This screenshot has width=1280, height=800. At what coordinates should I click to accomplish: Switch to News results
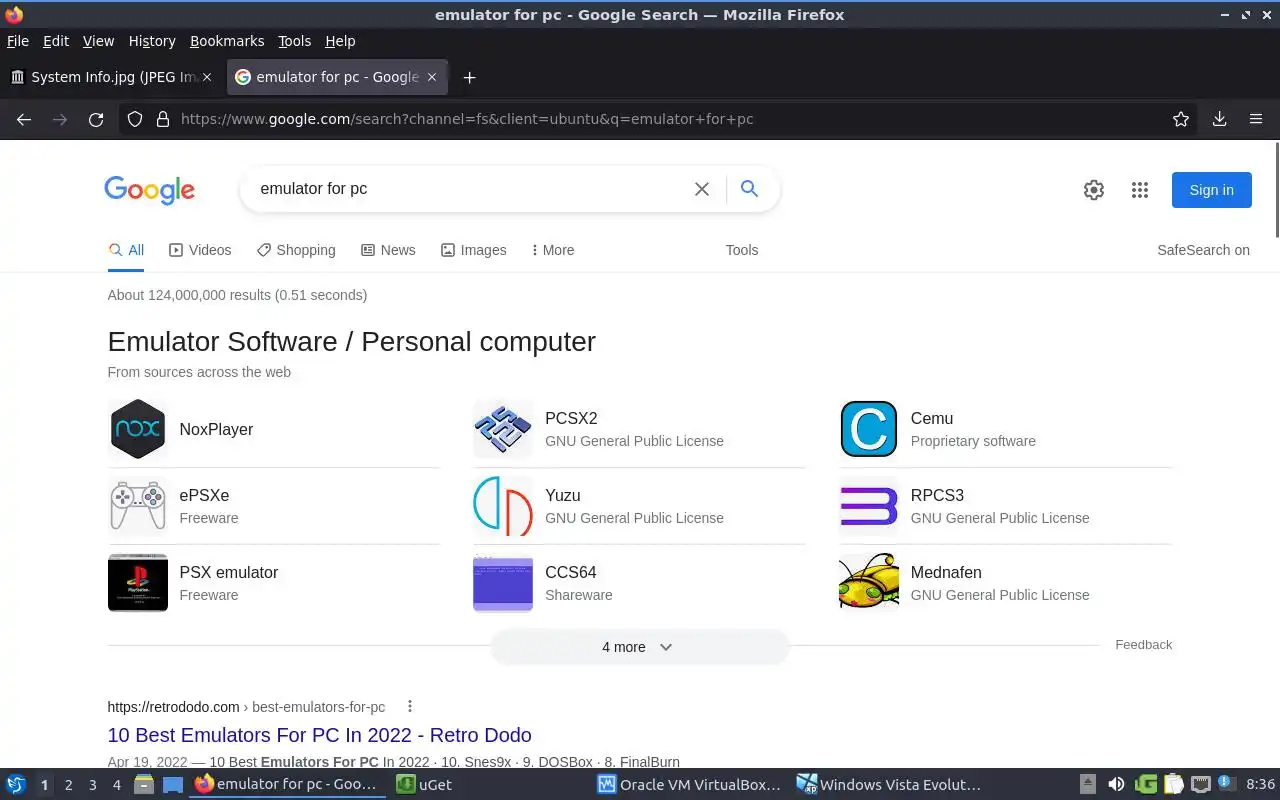click(388, 250)
